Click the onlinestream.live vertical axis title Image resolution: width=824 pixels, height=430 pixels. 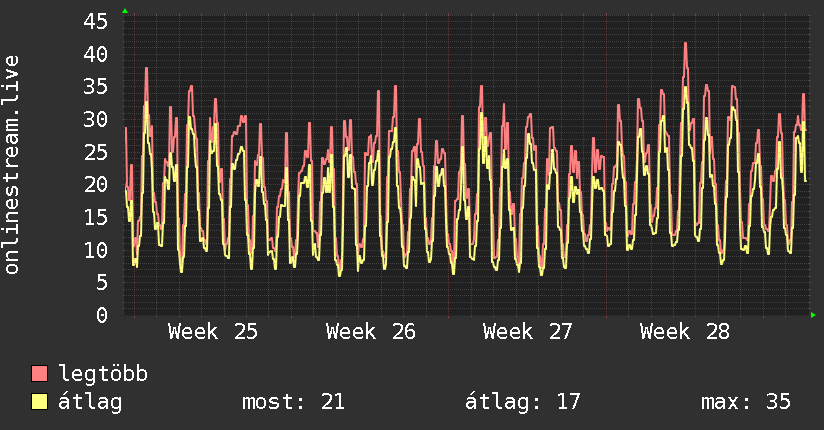point(11,165)
